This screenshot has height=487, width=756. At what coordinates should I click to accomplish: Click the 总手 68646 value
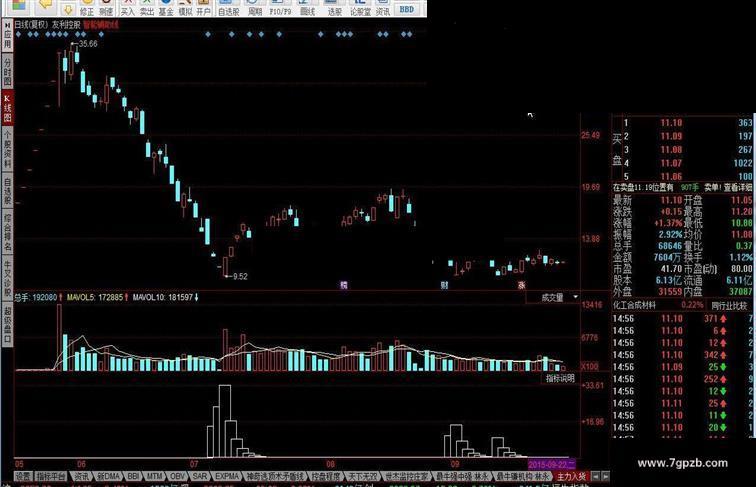670,246
